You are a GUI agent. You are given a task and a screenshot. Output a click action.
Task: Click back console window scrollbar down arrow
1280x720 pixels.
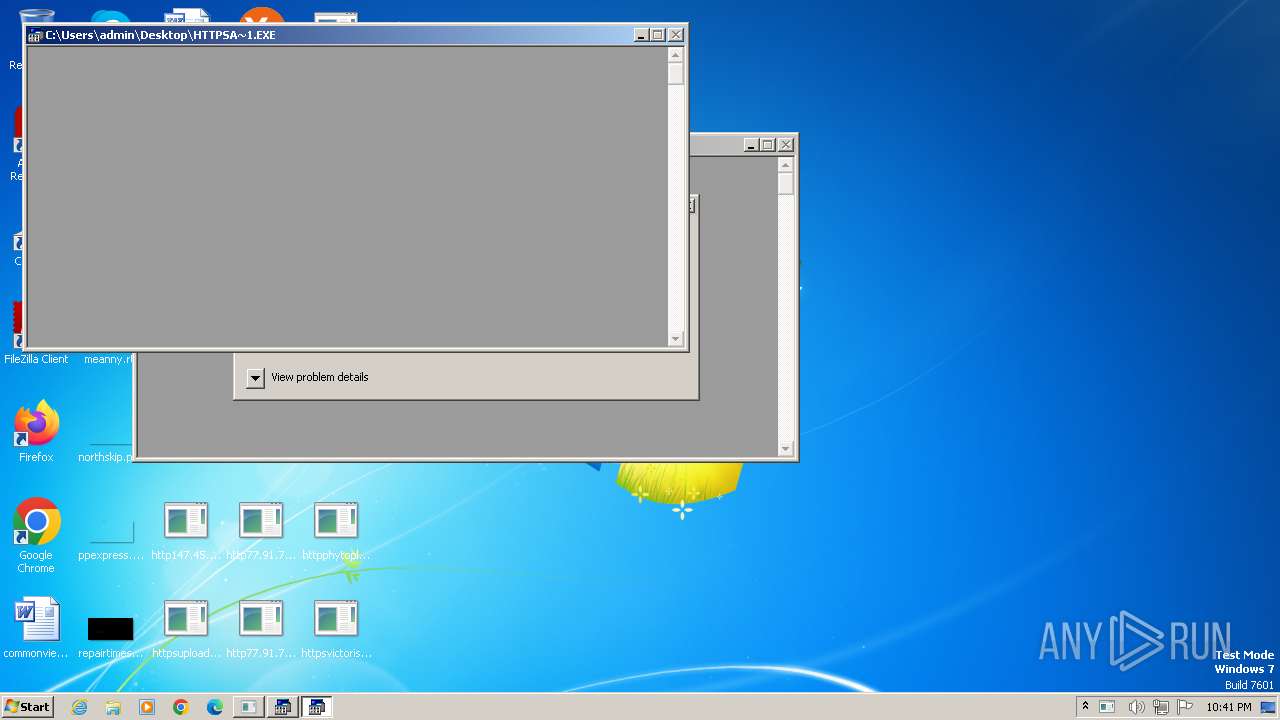786,448
